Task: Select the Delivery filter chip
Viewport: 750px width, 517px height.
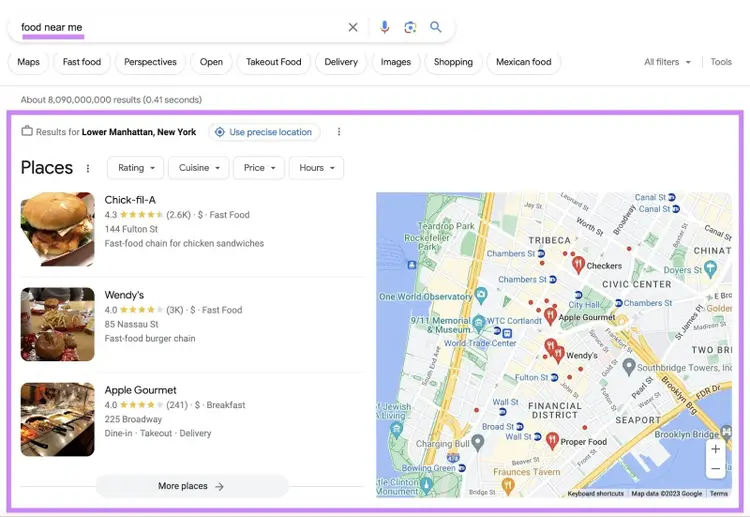Action: pyautogui.click(x=341, y=62)
